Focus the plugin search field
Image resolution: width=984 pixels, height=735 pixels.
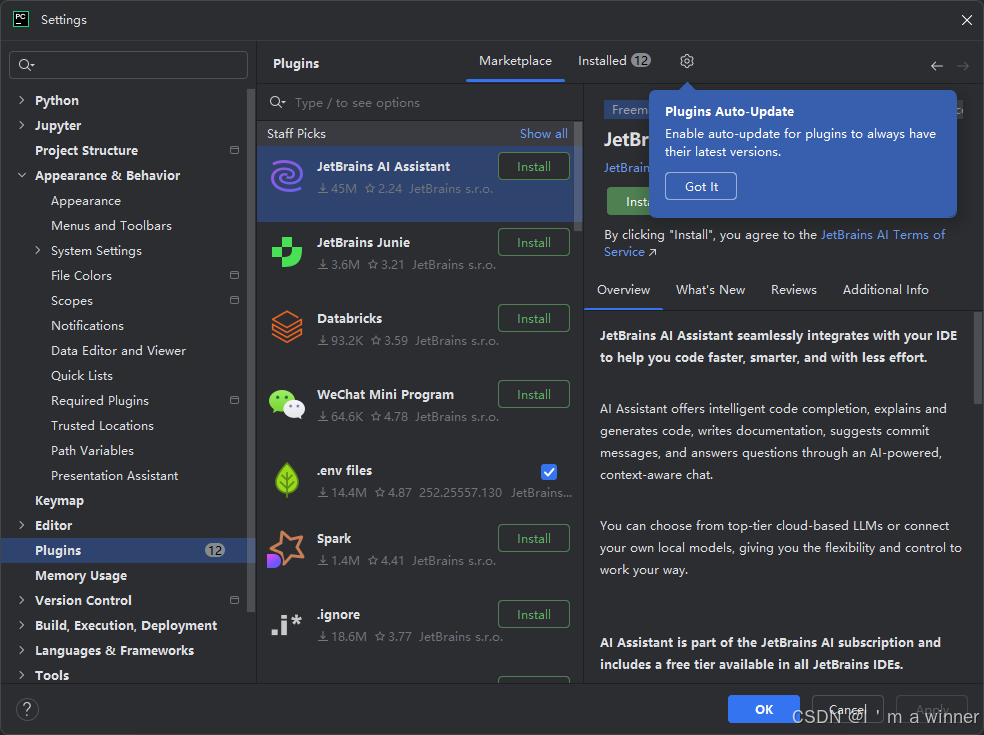420,102
